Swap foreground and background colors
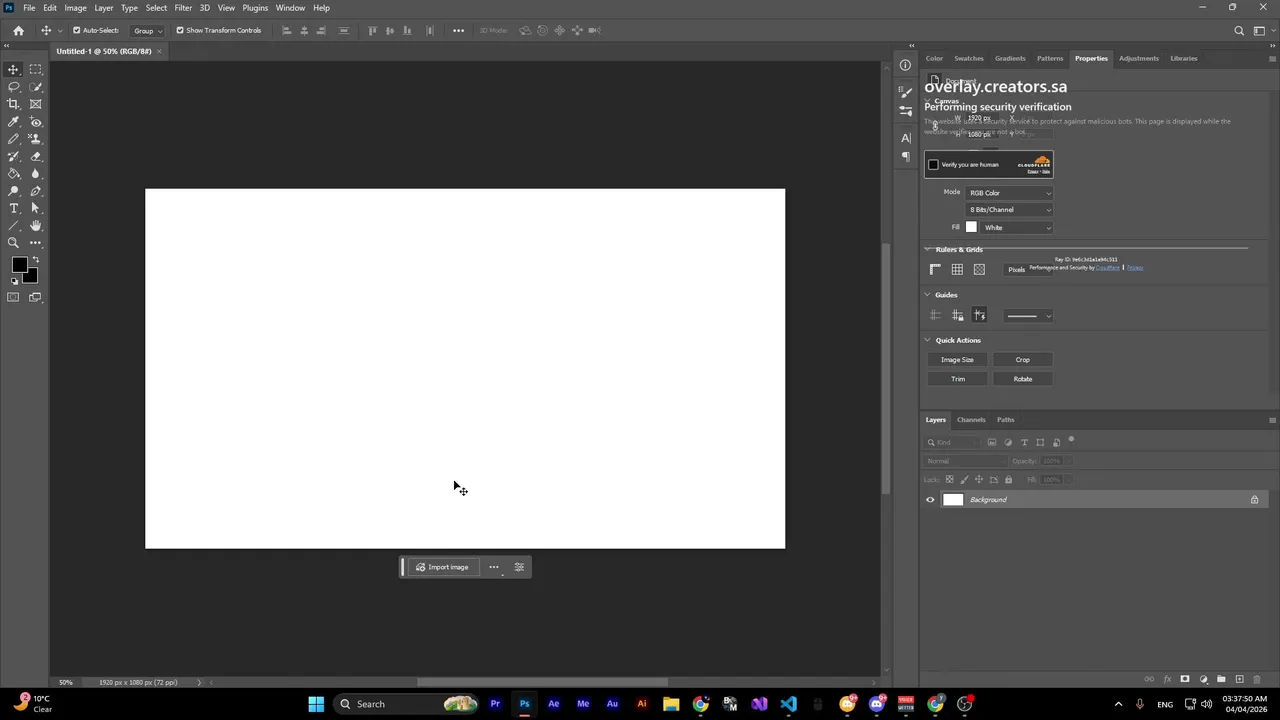The width and height of the screenshot is (1280, 720). pyautogui.click(x=35, y=260)
